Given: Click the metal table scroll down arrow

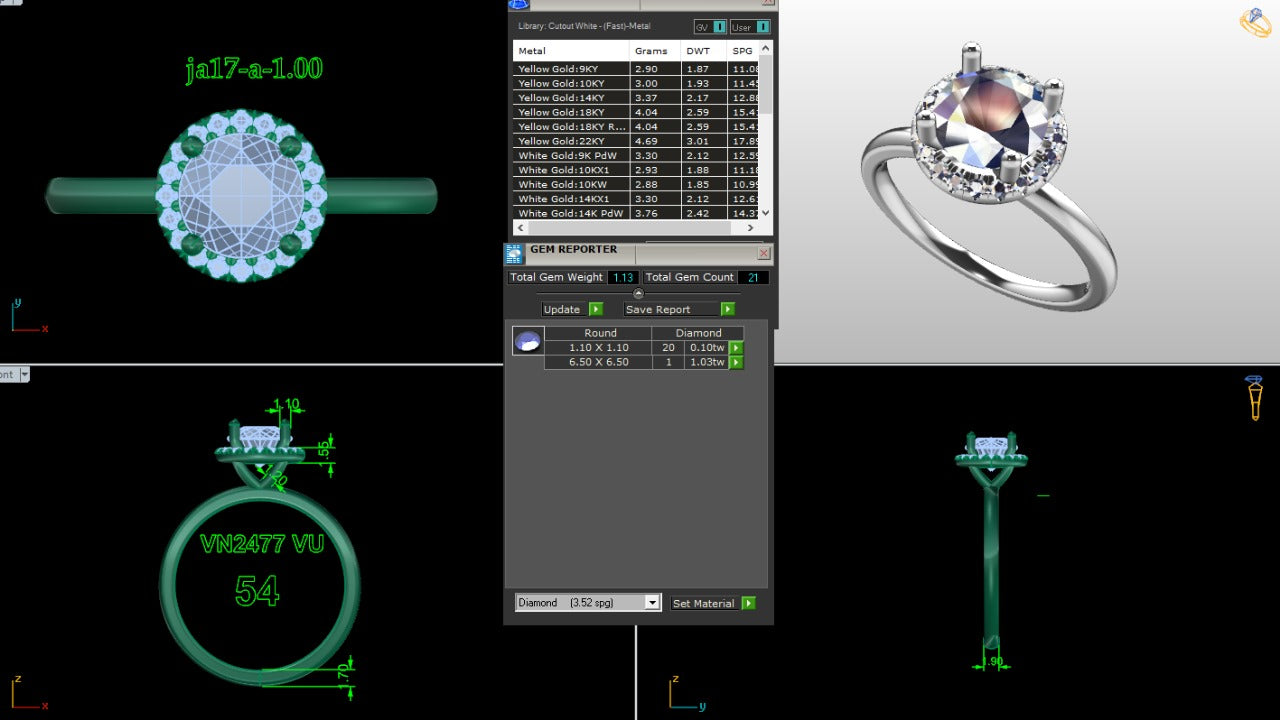Looking at the screenshot, I should tap(766, 213).
